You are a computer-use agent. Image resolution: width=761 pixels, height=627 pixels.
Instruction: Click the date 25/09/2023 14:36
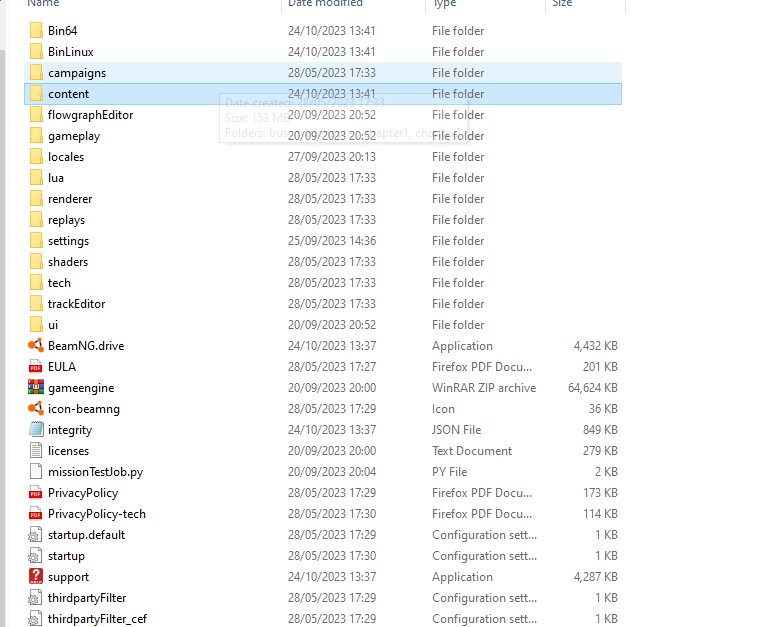(332, 241)
